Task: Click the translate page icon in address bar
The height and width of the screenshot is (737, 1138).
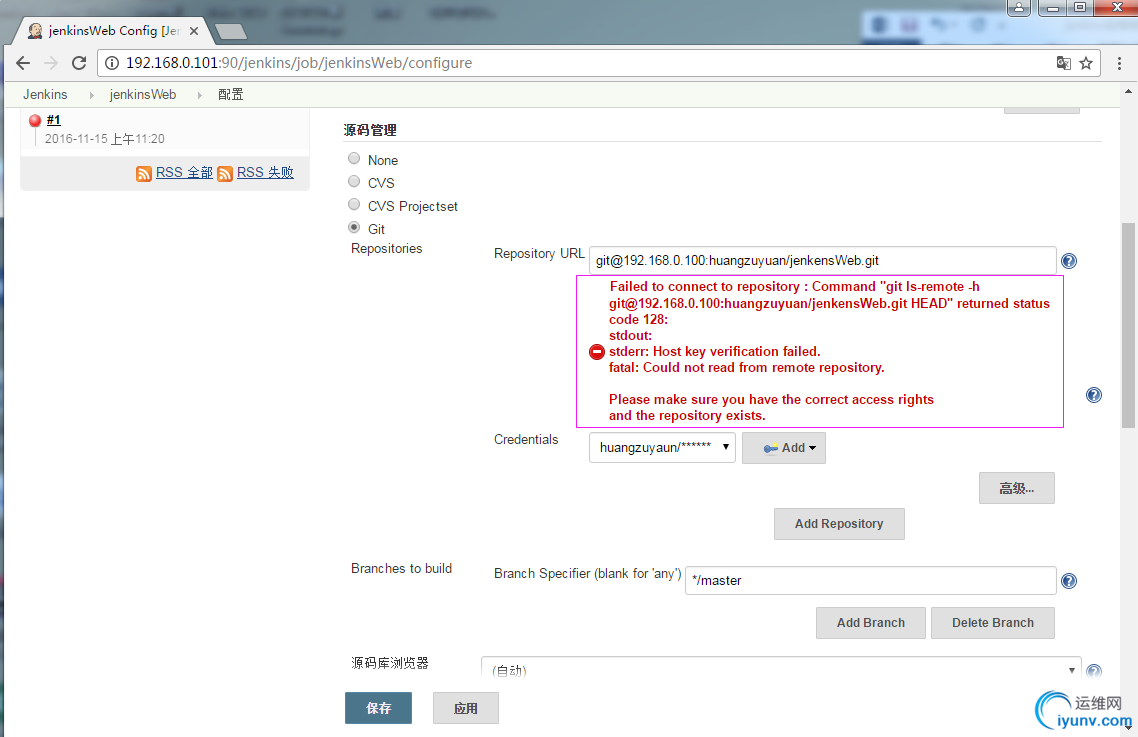Action: 1063,63
